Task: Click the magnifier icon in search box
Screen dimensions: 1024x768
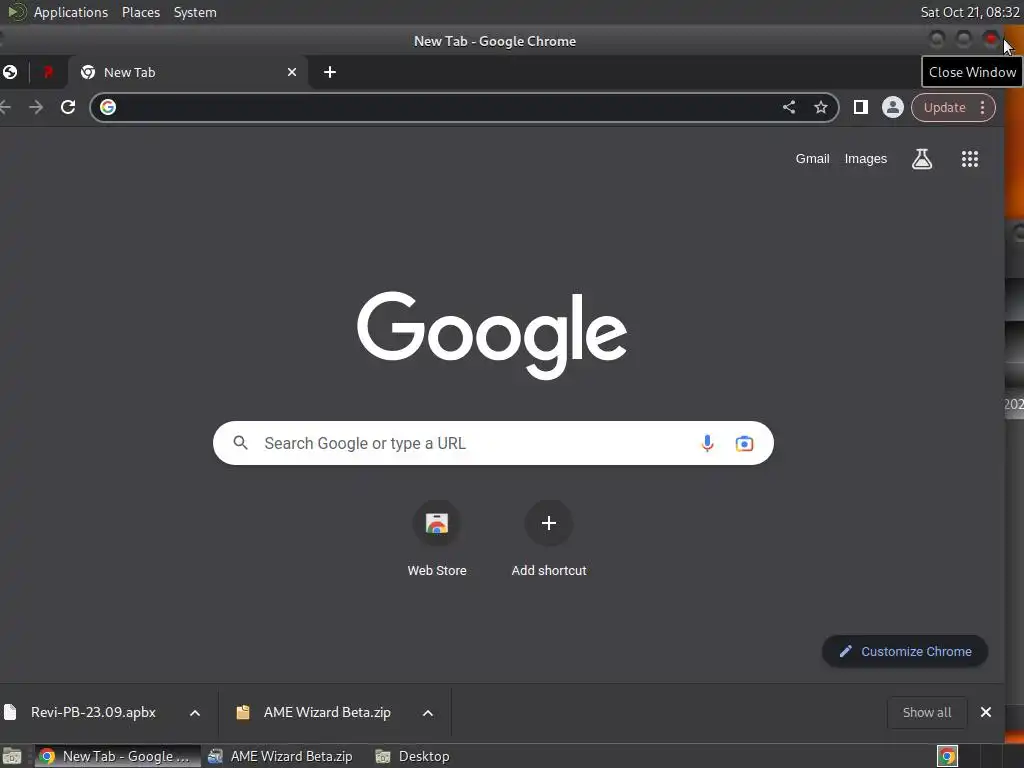Action: pyautogui.click(x=240, y=443)
